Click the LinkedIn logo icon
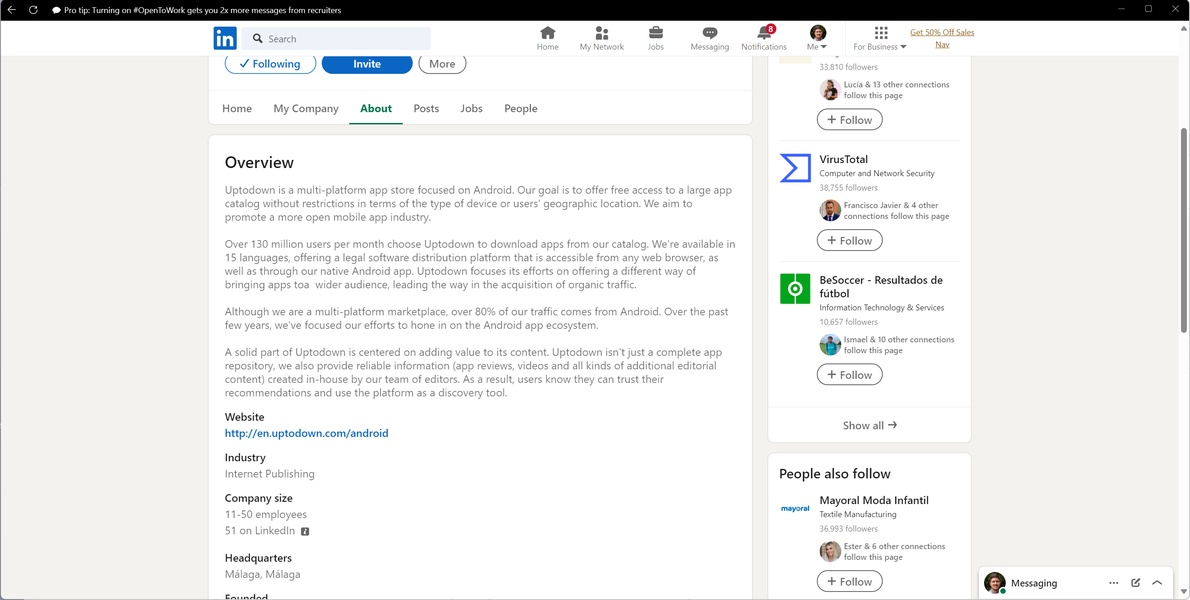Image resolution: width=1190 pixels, height=600 pixels. pyautogui.click(x=225, y=39)
